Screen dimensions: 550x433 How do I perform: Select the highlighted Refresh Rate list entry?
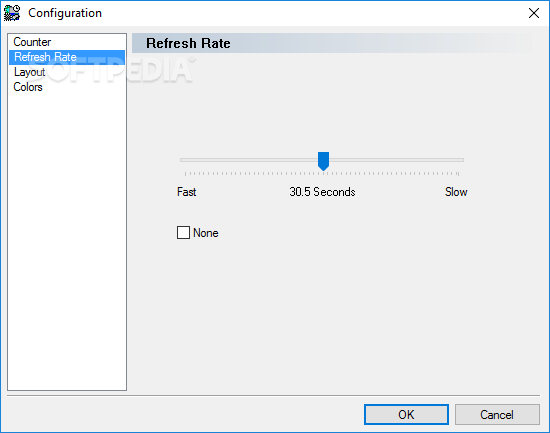click(67, 57)
